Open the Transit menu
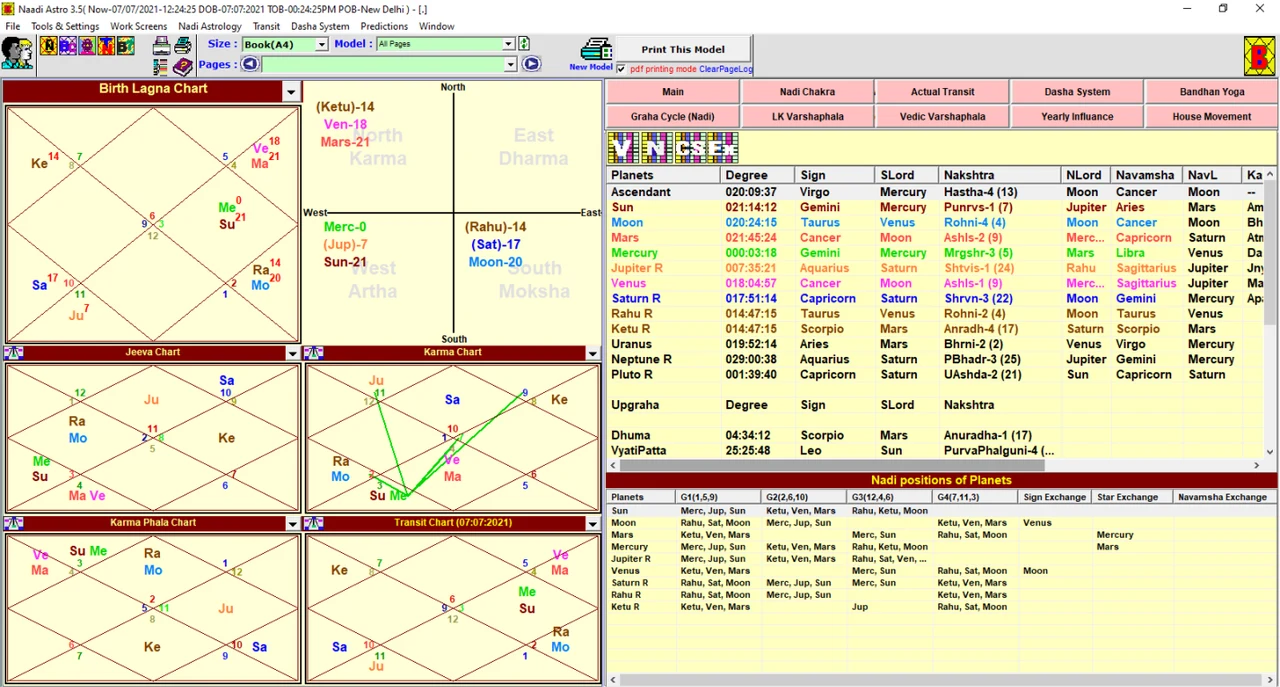The height and width of the screenshot is (687, 1280). [266, 26]
